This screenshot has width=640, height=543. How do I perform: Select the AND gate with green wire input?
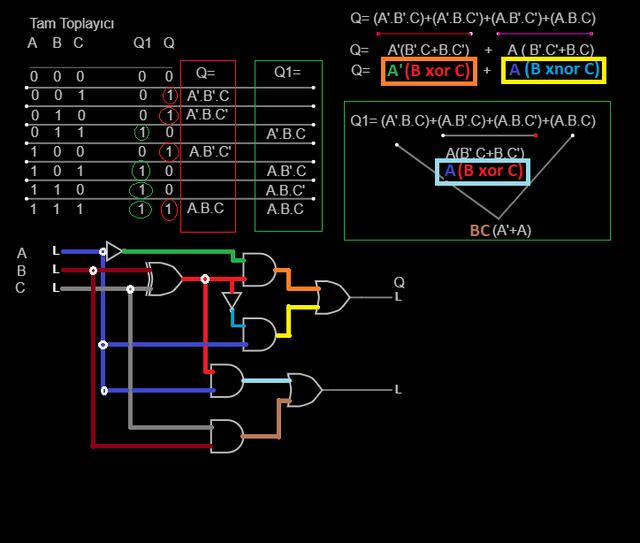[x=260, y=269]
